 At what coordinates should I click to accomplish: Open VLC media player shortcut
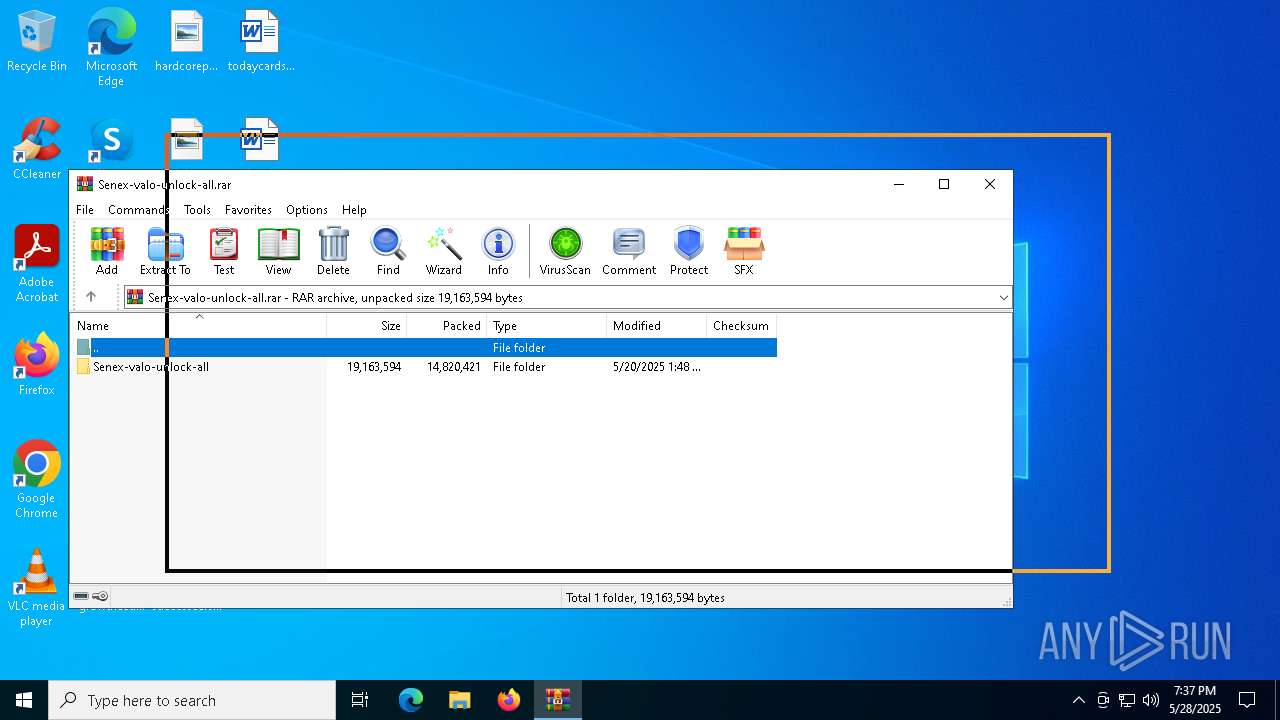(37, 588)
